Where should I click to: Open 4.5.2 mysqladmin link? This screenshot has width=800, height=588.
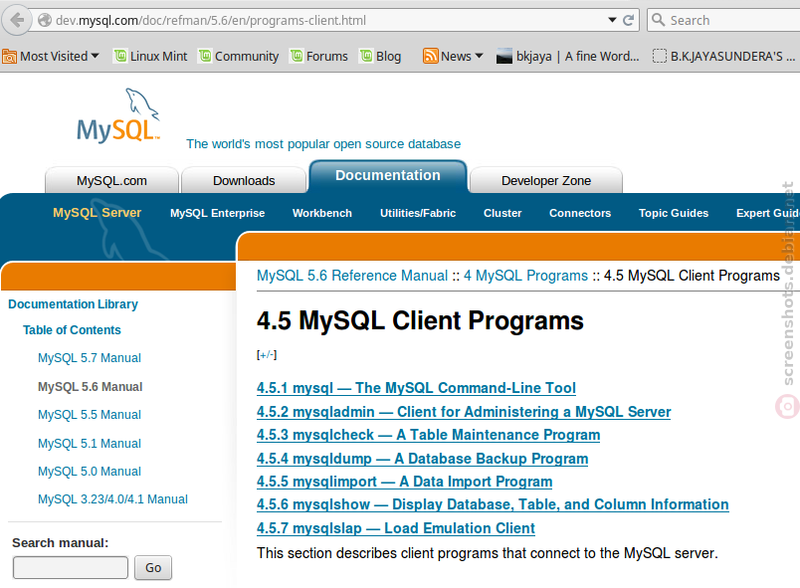[x=464, y=412]
